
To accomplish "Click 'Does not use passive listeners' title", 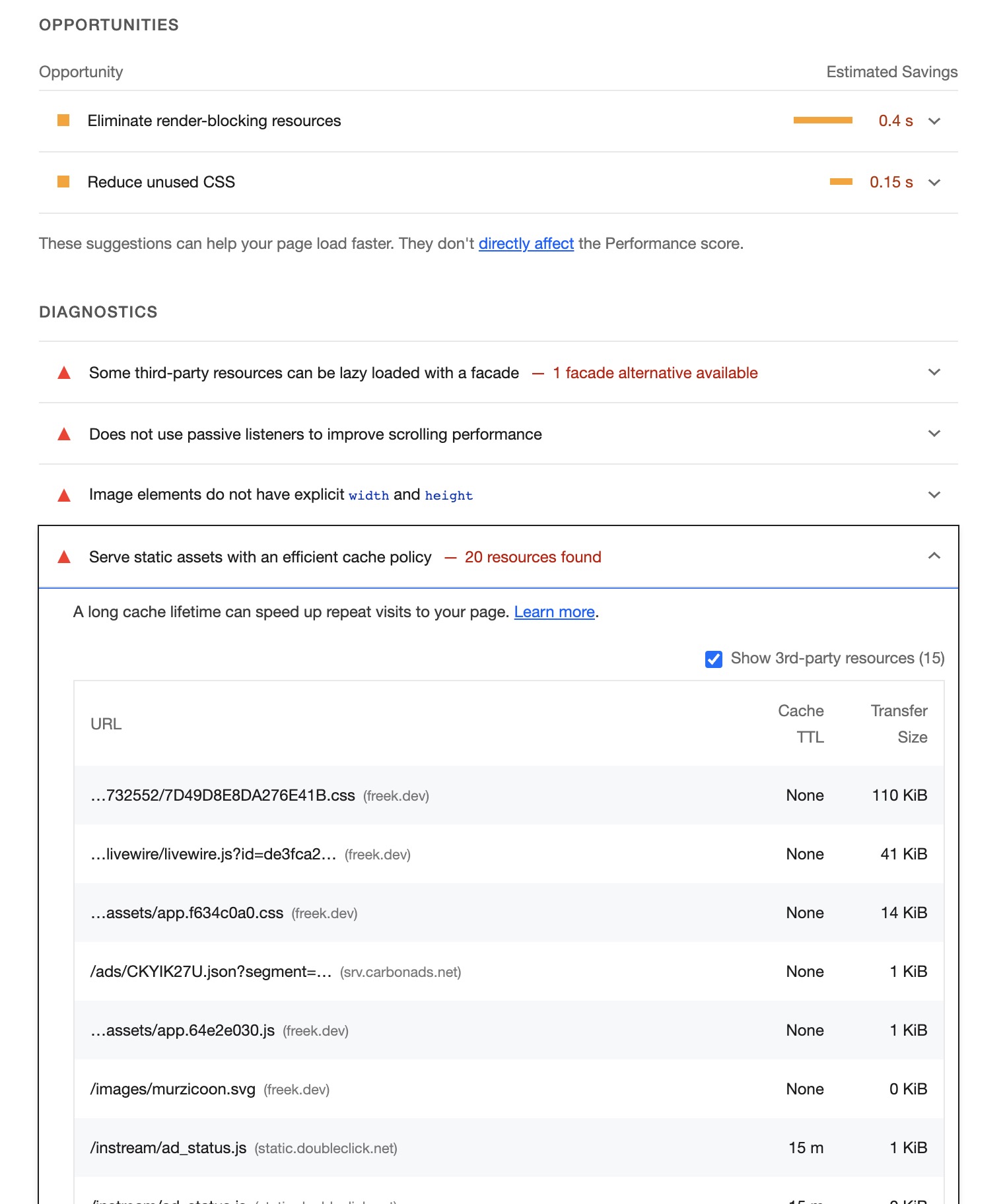I will click(316, 434).
